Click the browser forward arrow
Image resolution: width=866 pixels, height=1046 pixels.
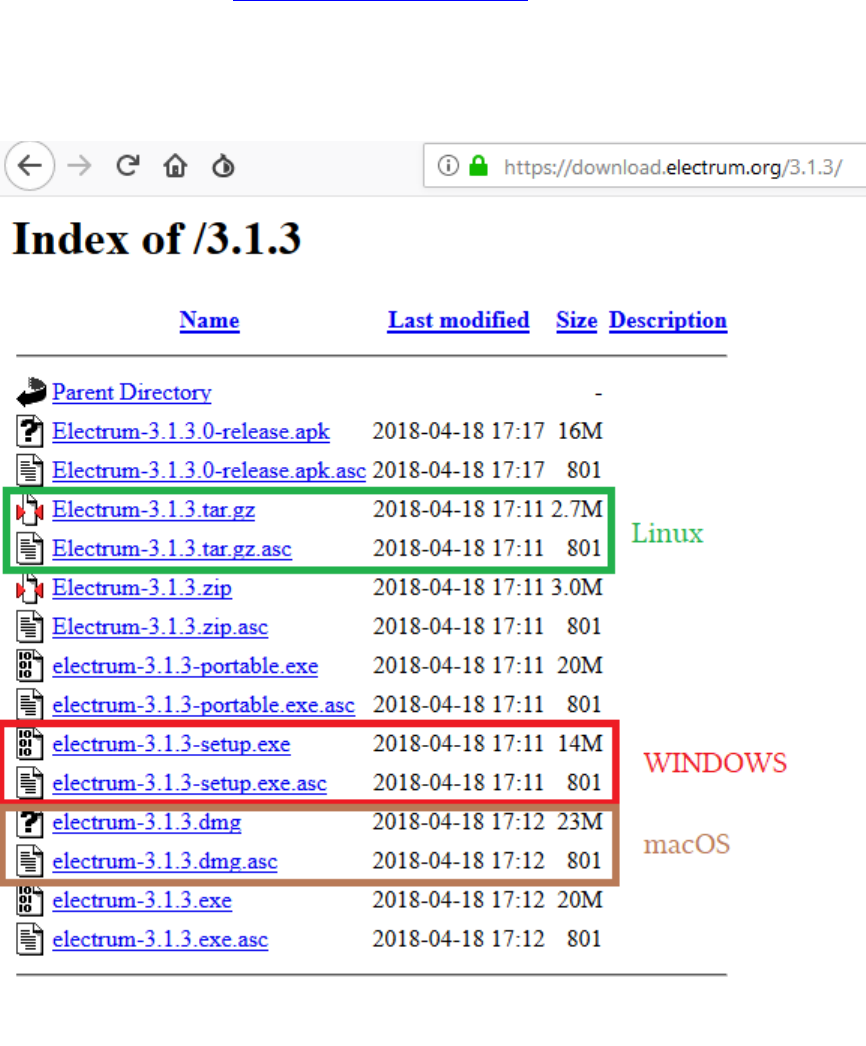[79, 165]
